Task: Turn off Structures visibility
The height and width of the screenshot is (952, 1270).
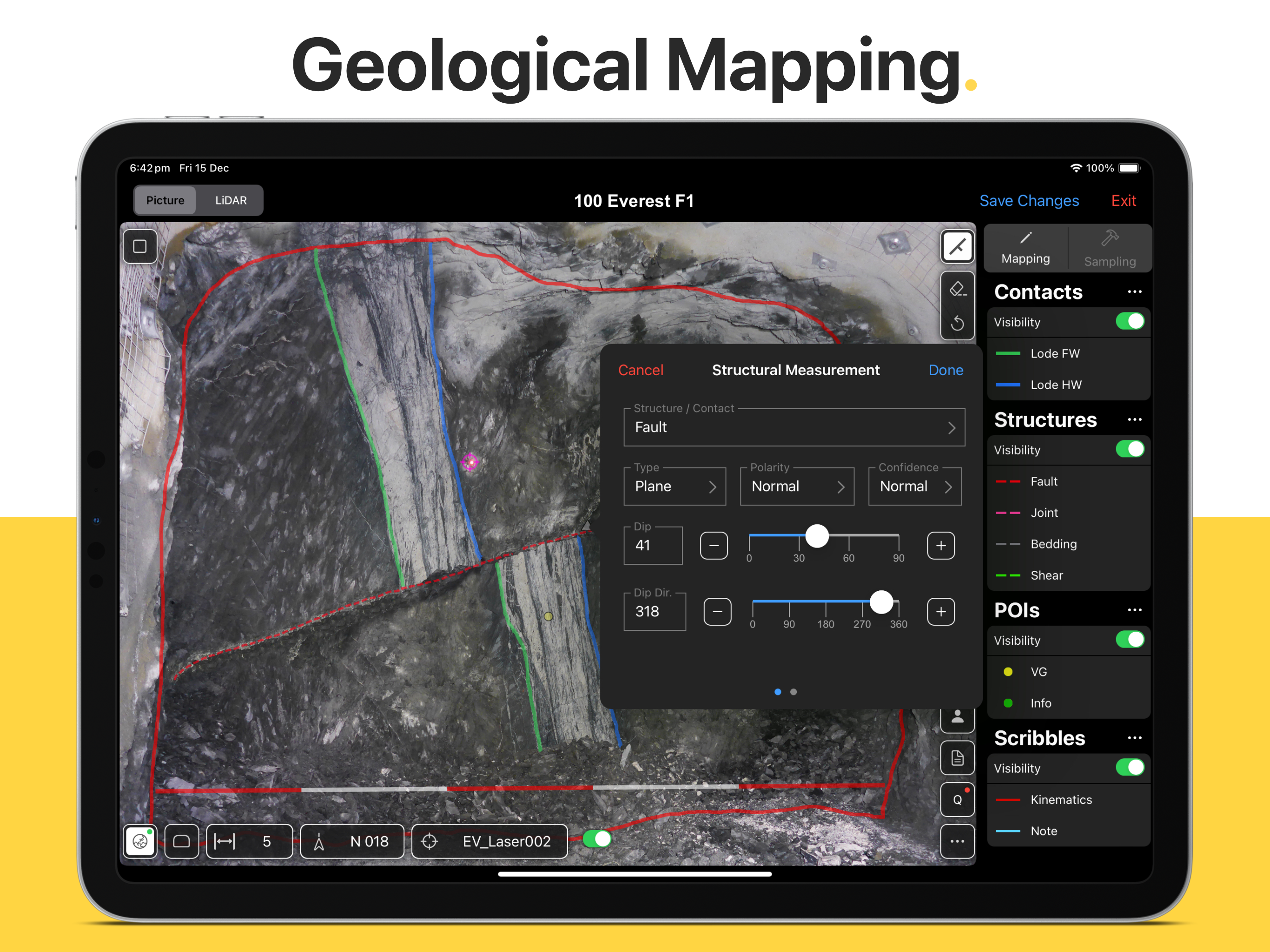Action: click(1129, 449)
